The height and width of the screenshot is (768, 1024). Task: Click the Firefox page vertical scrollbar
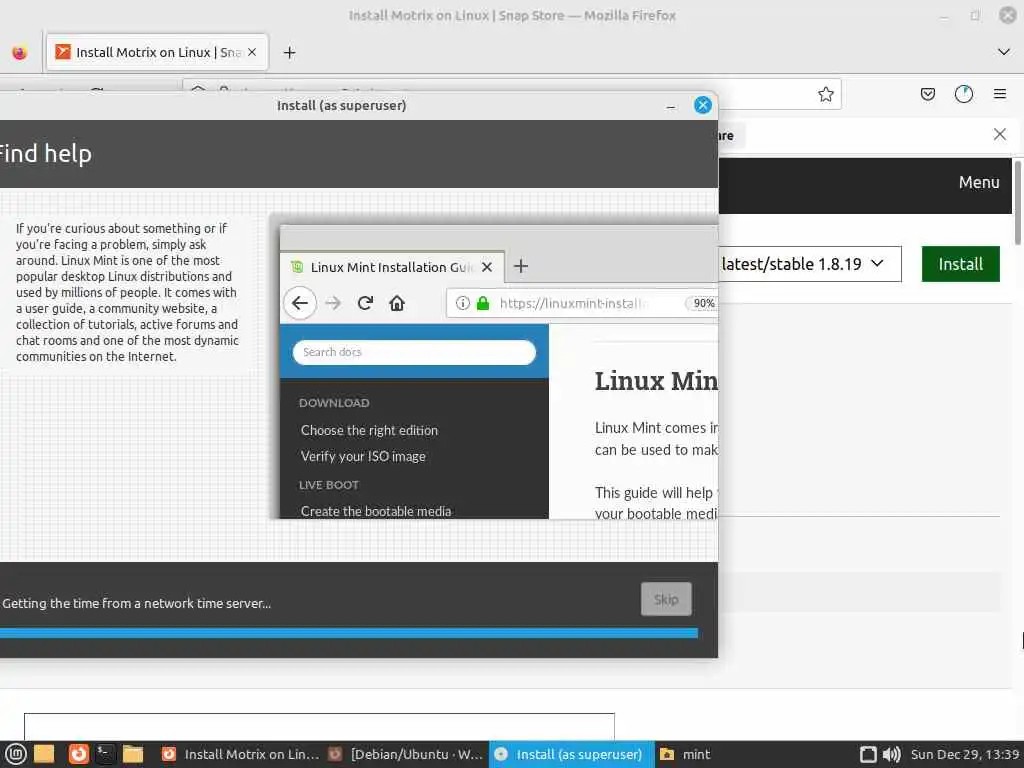click(1017, 202)
